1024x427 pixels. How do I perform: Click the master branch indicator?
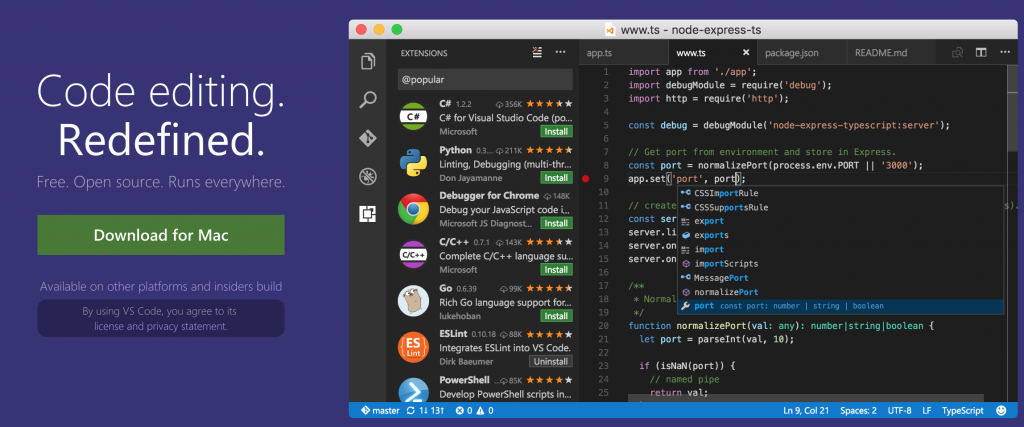click(x=379, y=411)
